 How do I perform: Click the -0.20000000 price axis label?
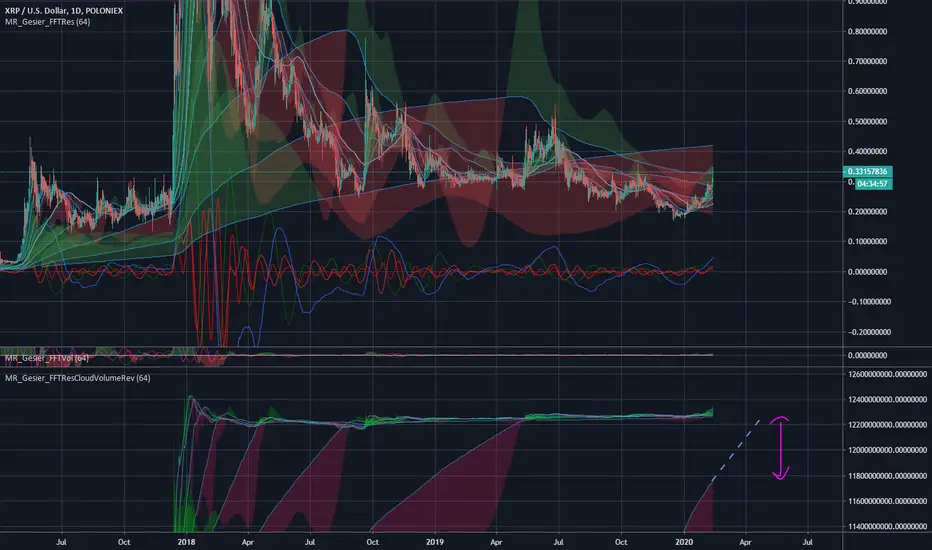point(869,332)
